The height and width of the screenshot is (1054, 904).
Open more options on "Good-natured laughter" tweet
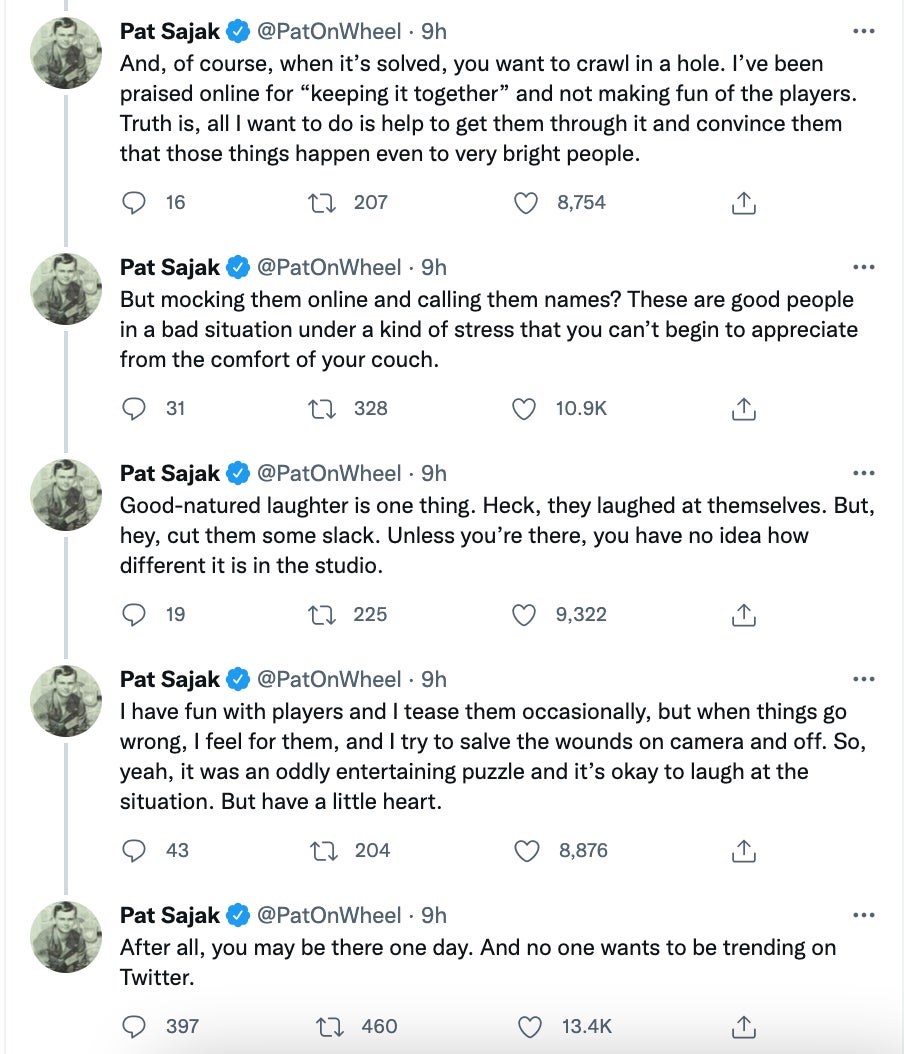tap(863, 474)
